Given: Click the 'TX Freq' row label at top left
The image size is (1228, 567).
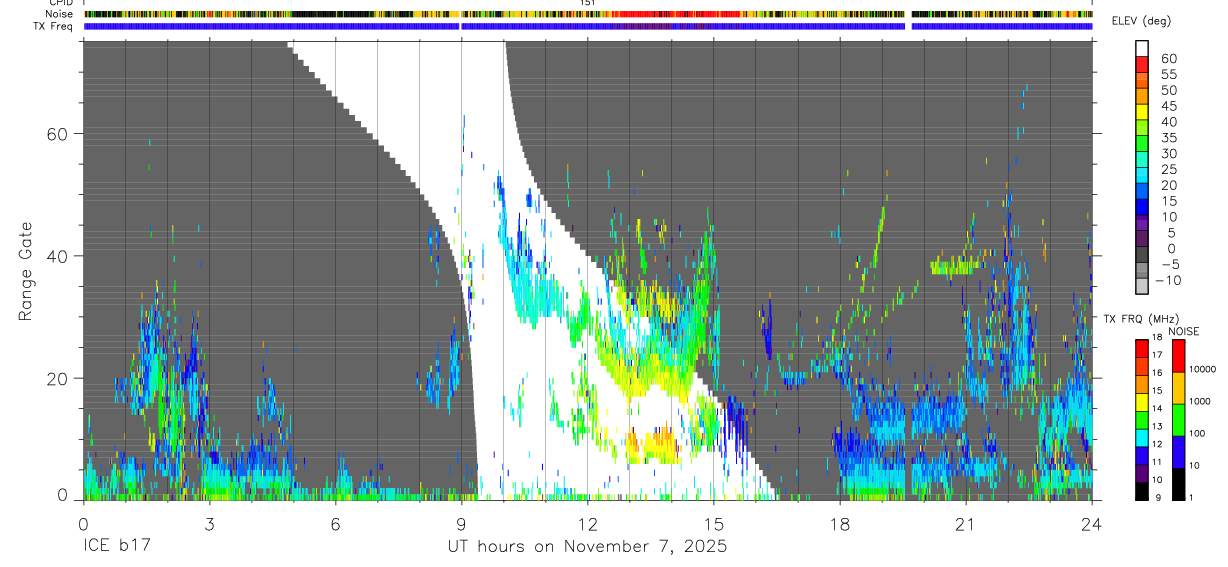Looking at the screenshot, I should 54,26.
